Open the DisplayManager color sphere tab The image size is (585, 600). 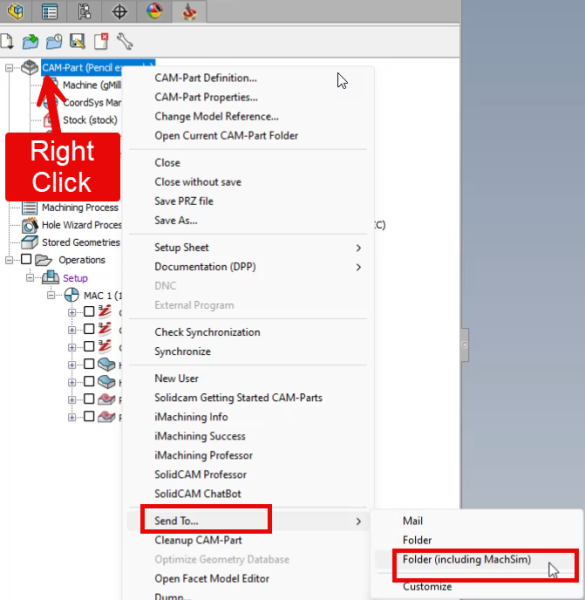point(155,11)
